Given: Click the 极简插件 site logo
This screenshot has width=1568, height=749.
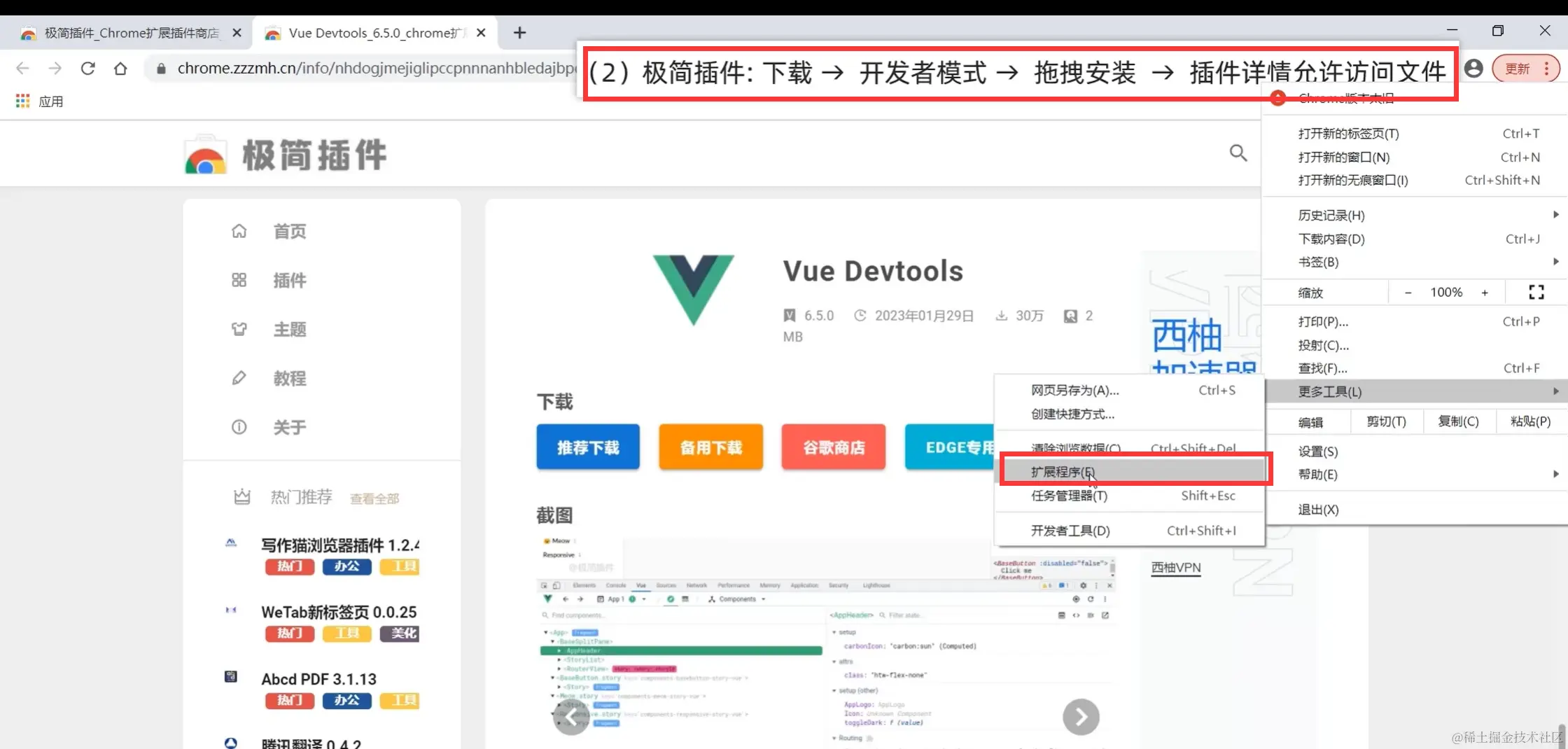Looking at the screenshot, I should (x=286, y=154).
